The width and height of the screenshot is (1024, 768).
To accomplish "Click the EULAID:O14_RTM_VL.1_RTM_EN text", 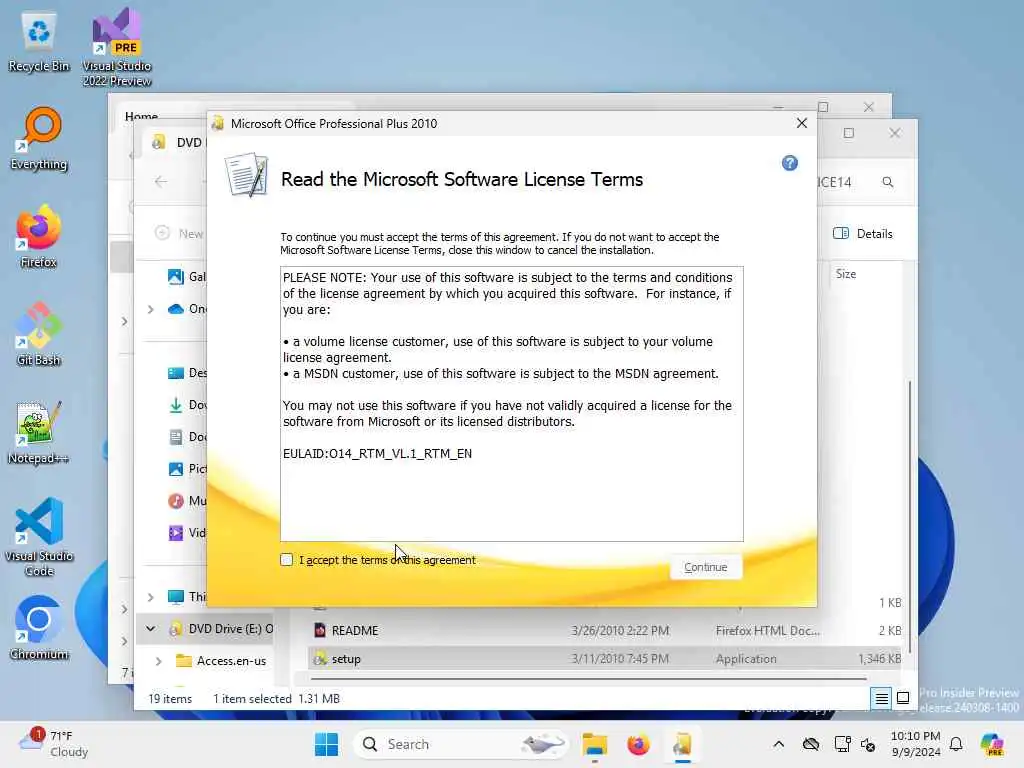I will click(x=377, y=453).
